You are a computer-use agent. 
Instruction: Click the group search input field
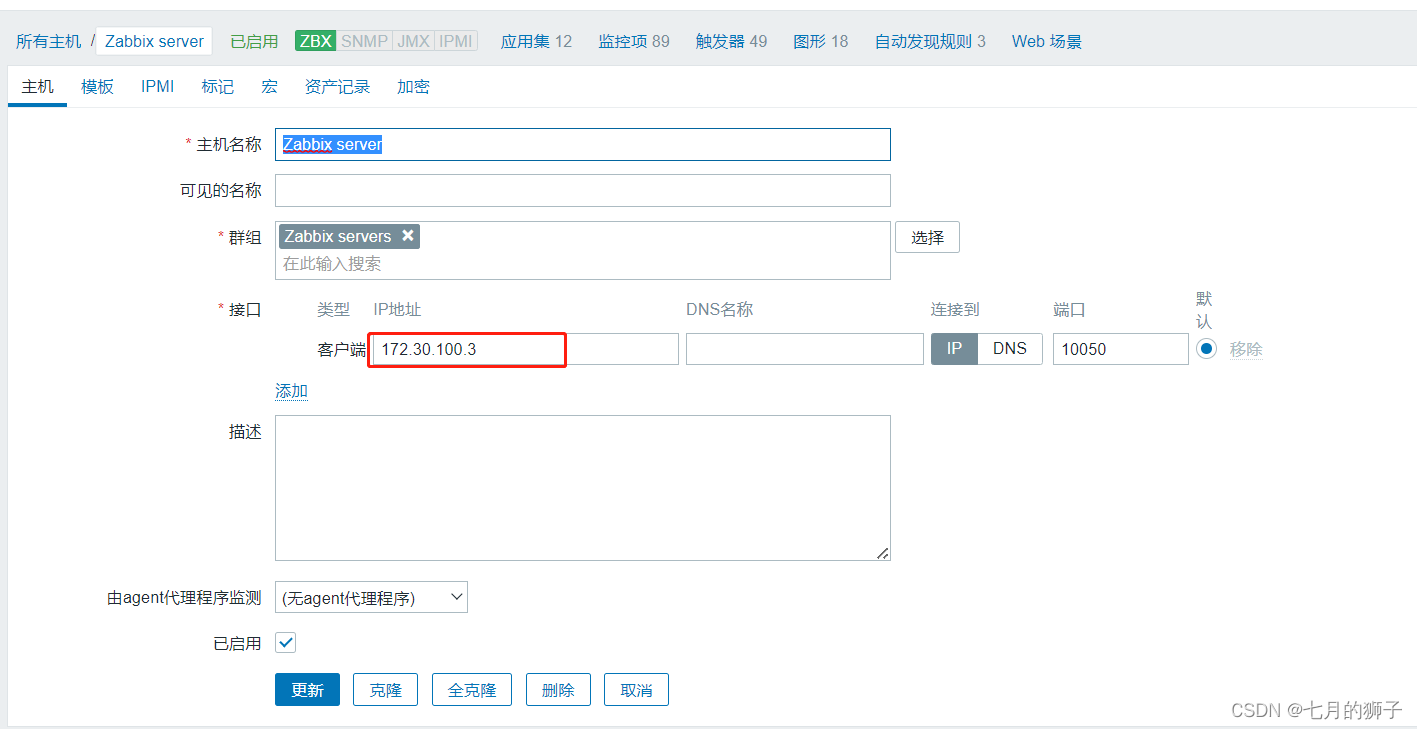(582, 264)
